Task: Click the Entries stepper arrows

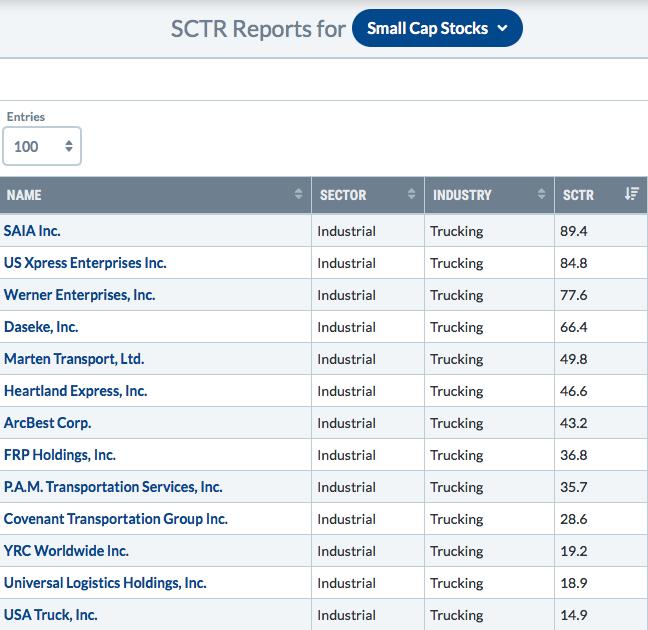Action: click(x=69, y=146)
